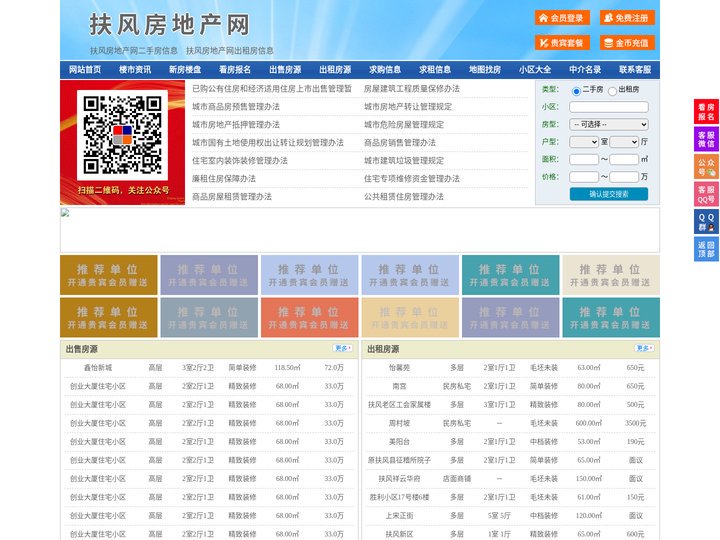This screenshot has height=540, width=720.
Task: Open the 周村坡 rental listing
Action: tap(399, 423)
